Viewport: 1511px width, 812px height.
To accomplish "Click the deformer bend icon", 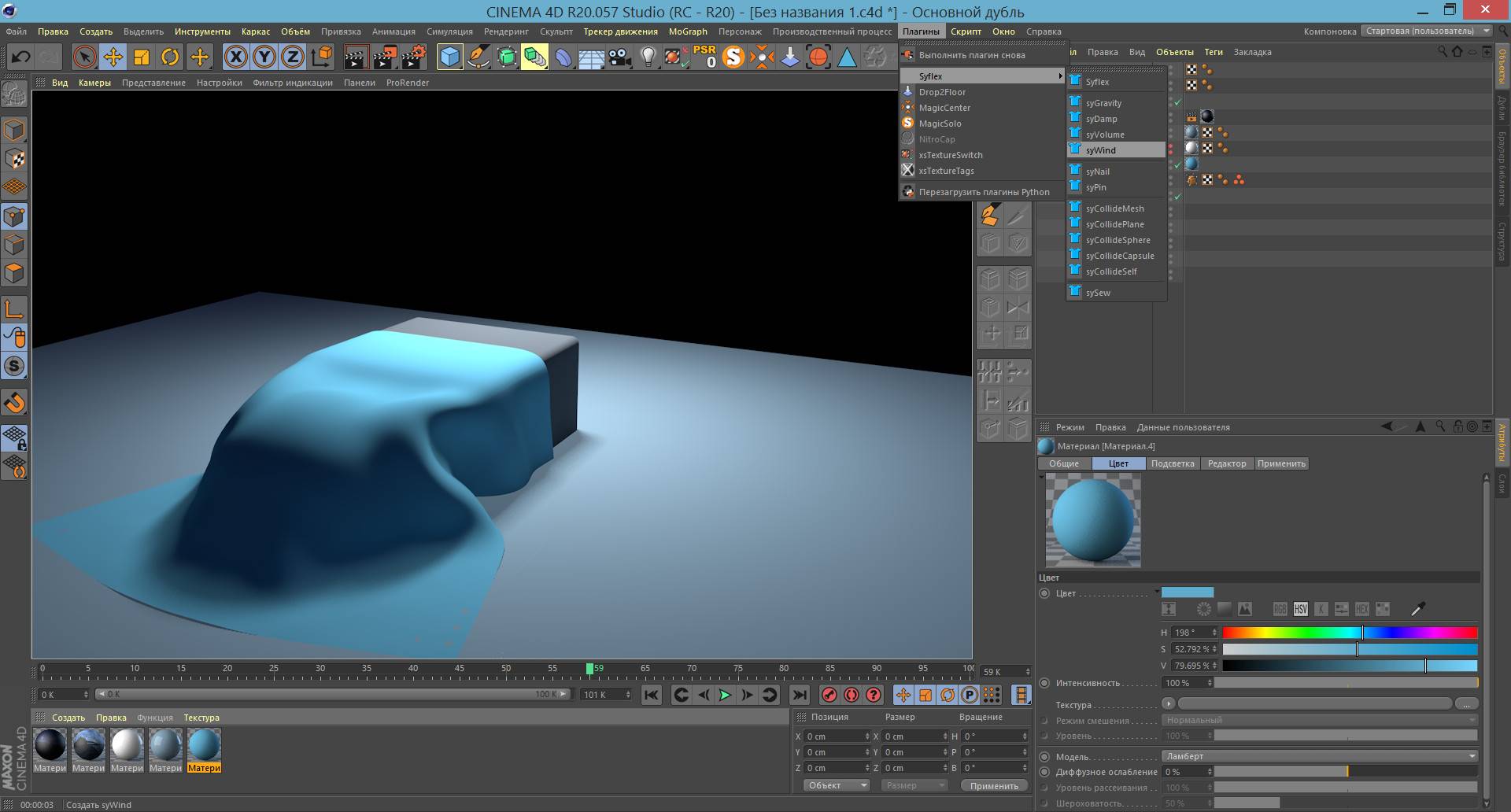I will coord(563,57).
